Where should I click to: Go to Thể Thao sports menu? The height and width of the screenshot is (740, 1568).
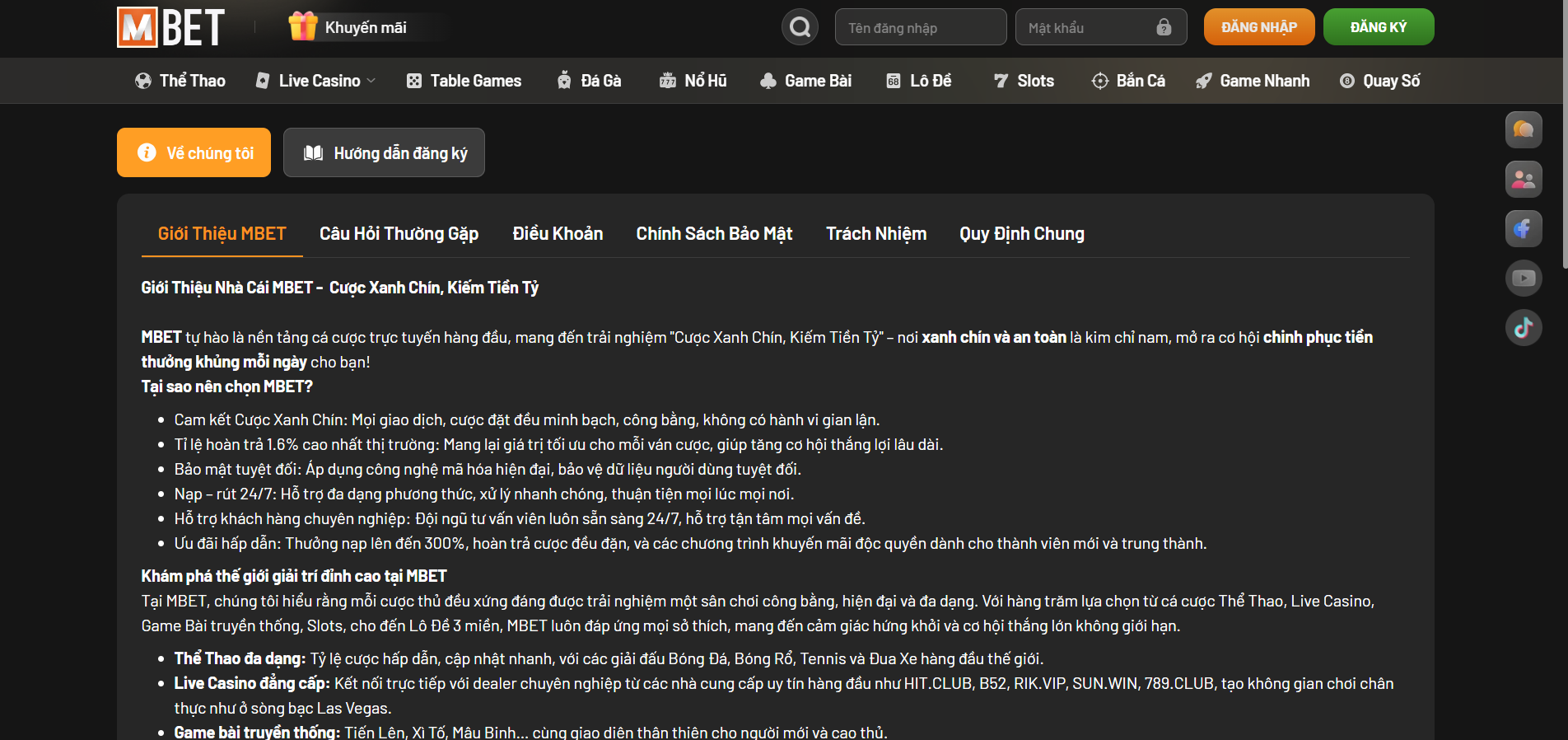point(180,81)
